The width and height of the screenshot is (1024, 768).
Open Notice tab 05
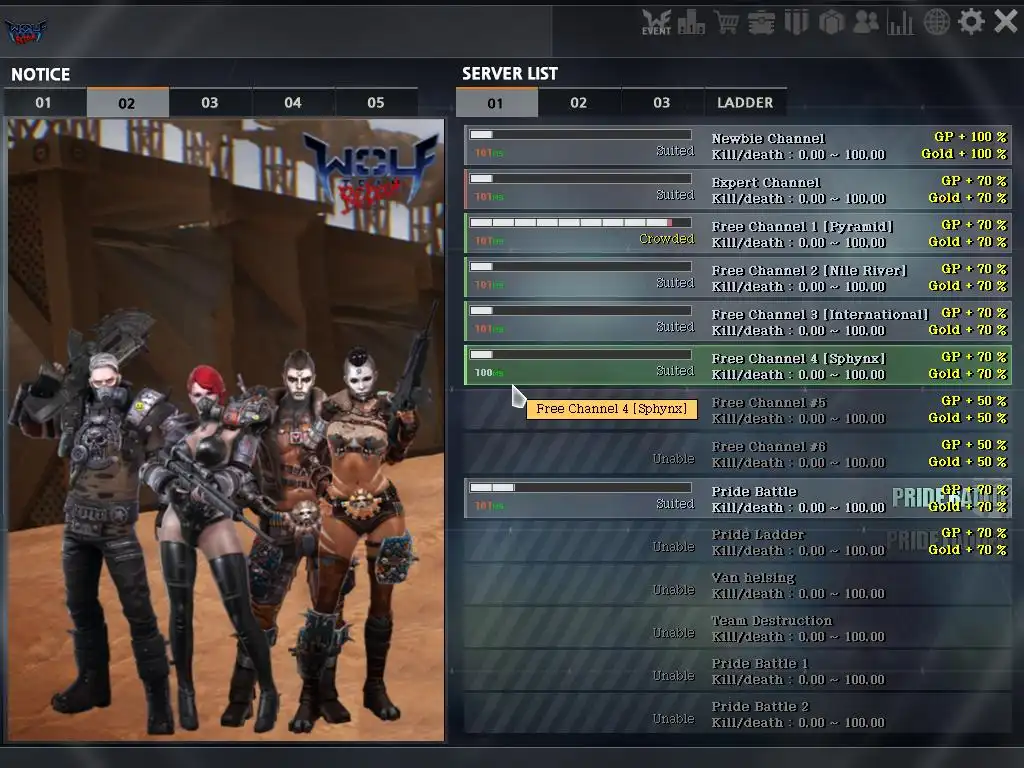click(x=376, y=103)
